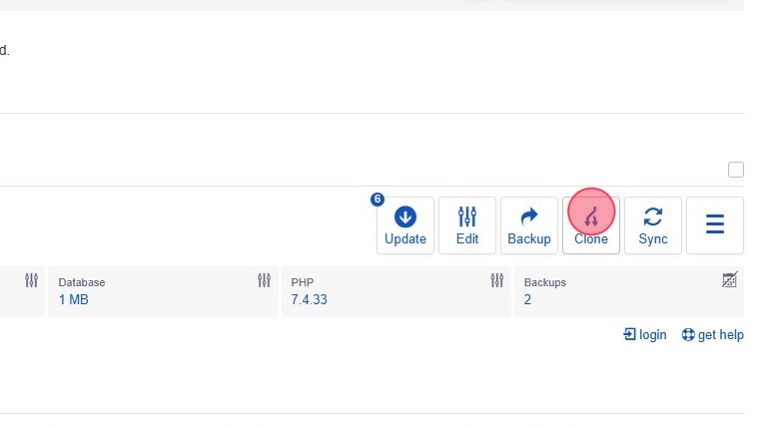Click the leftmost partially visible sliders icon
The width and height of the screenshot is (764, 426).
pos(31,281)
